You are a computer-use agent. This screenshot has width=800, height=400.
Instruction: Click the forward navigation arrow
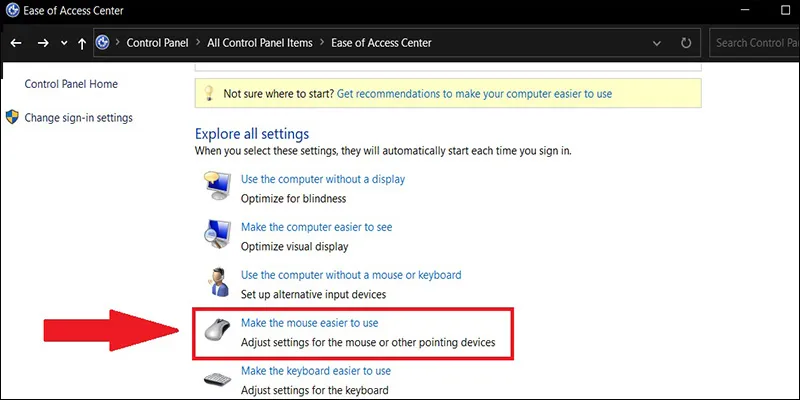click(x=42, y=43)
